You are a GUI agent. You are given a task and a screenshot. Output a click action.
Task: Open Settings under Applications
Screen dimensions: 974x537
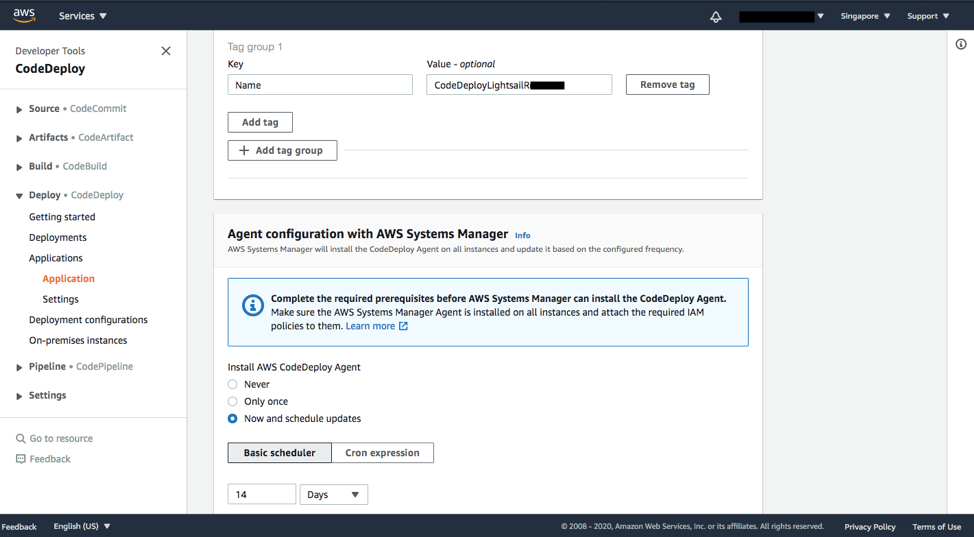pos(60,299)
